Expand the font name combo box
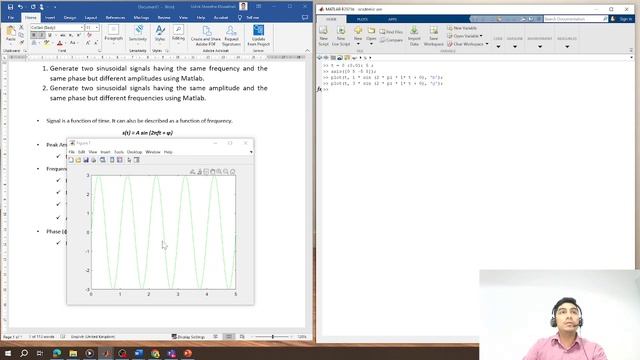The height and width of the screenshot is (360, 640). [81, 27]
